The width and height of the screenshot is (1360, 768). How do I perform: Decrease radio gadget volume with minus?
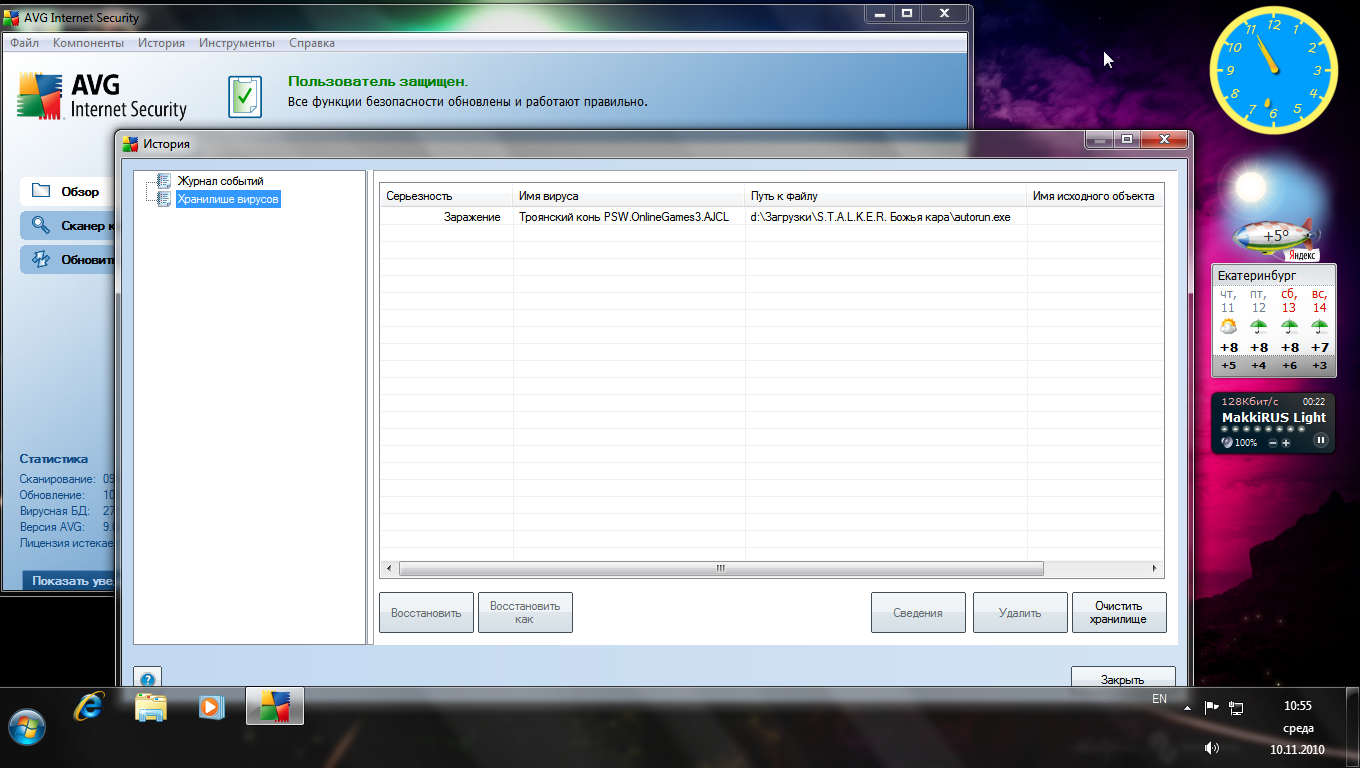[x=1273, y=442]
